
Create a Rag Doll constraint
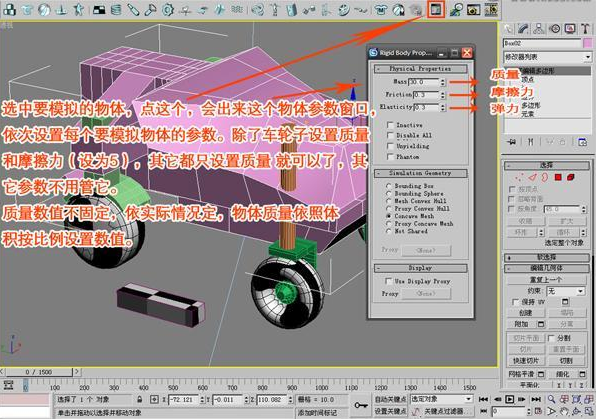pos(274,9)
